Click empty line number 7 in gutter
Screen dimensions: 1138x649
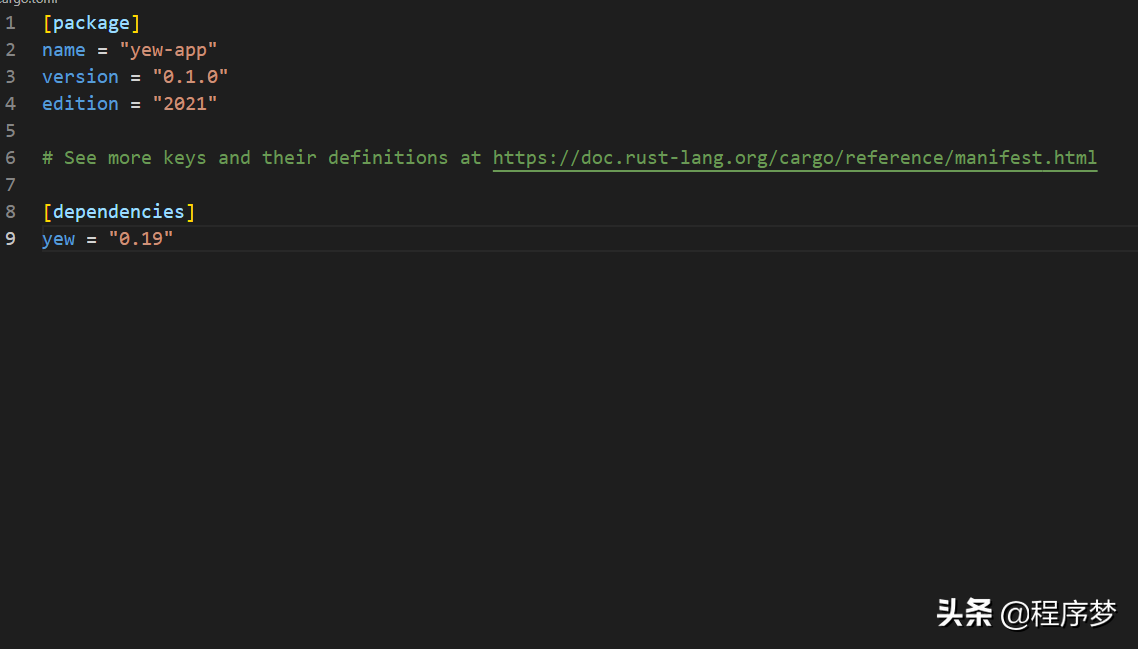pos(10,185)
